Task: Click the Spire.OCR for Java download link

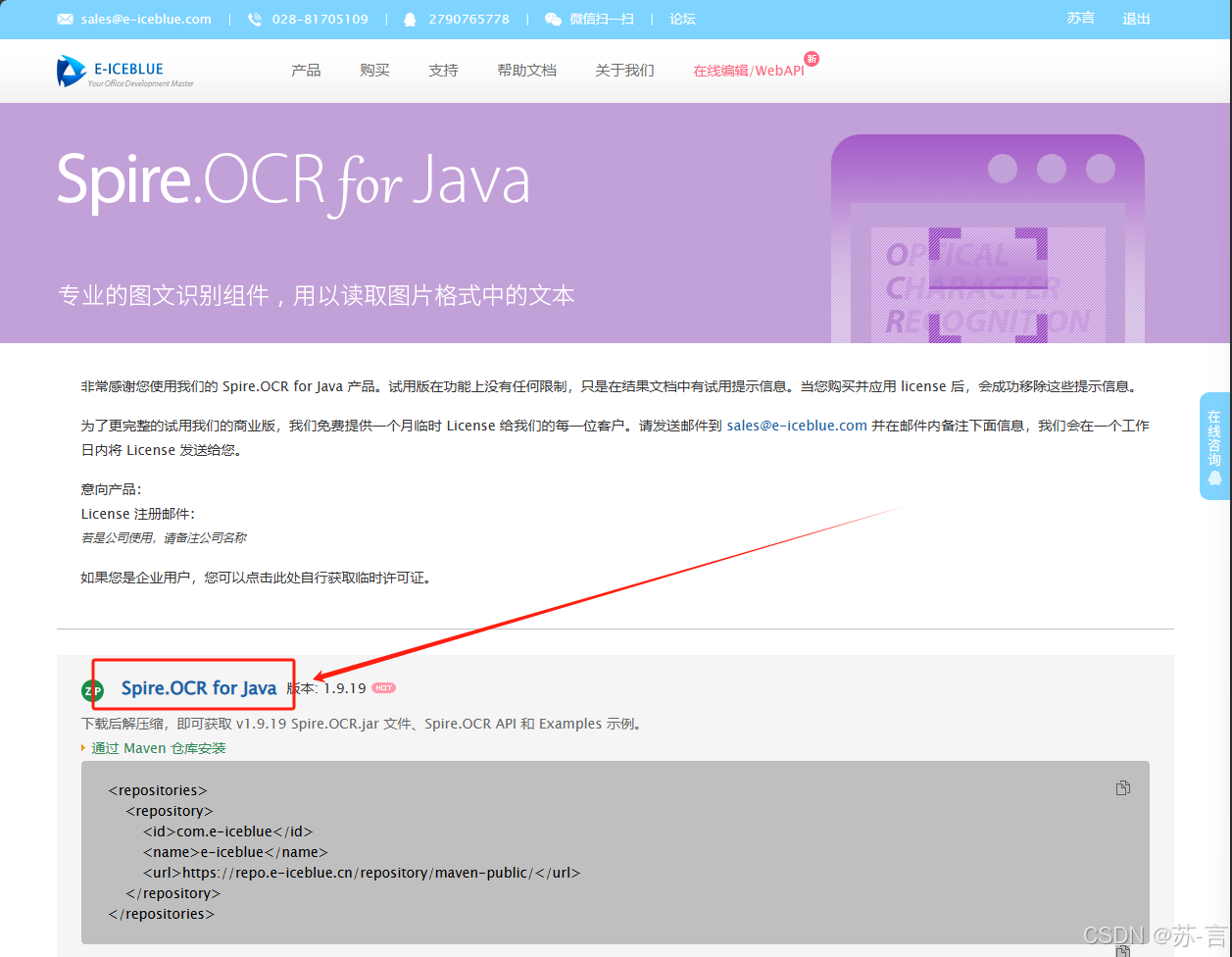Action: (x=199, y=688)
